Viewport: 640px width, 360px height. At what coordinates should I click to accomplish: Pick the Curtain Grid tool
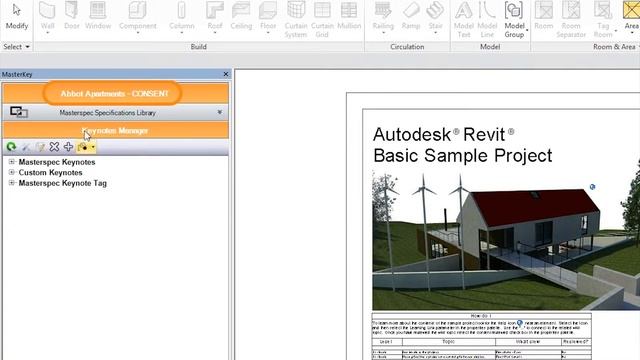coord(322,19)
